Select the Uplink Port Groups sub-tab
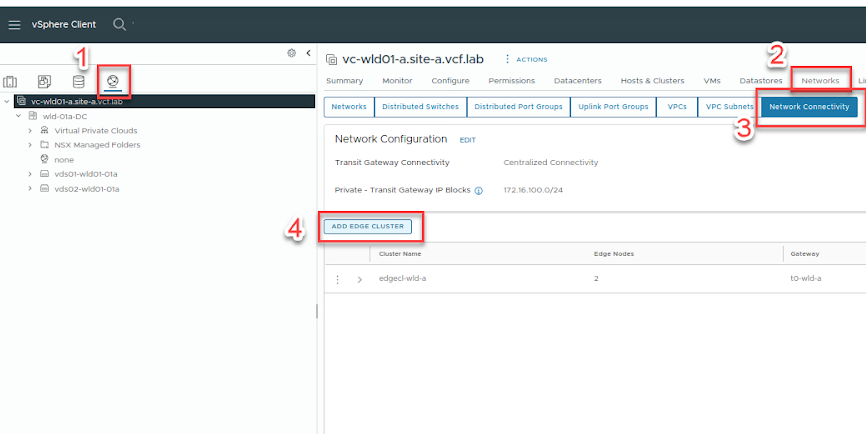The height and width of the screenshot is (434, 866). coord(613,107)
